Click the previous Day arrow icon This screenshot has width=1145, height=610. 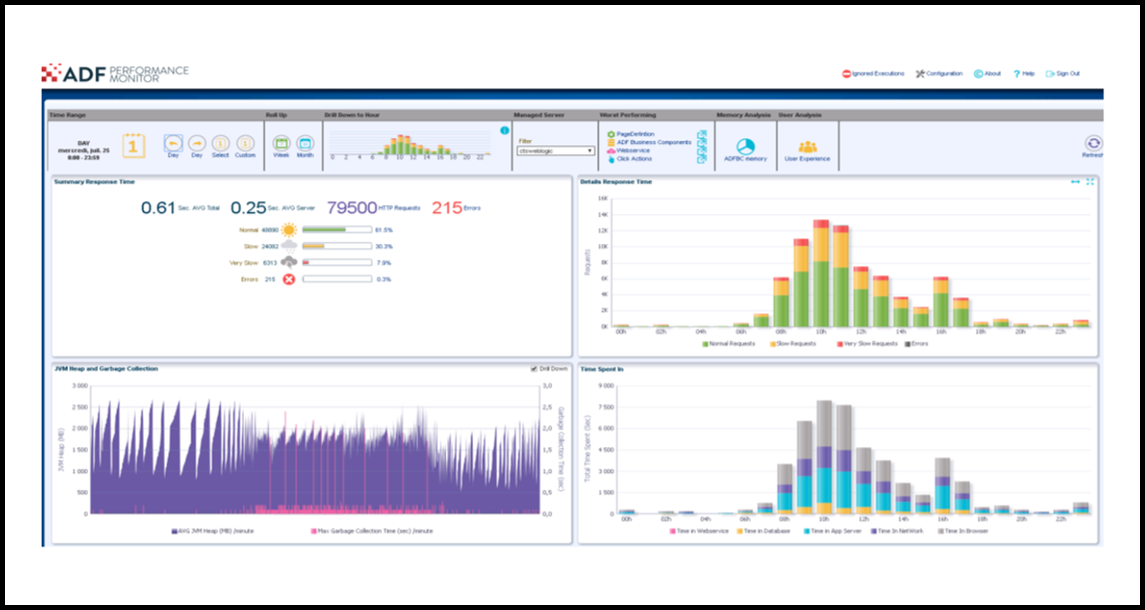click(173, 144)
